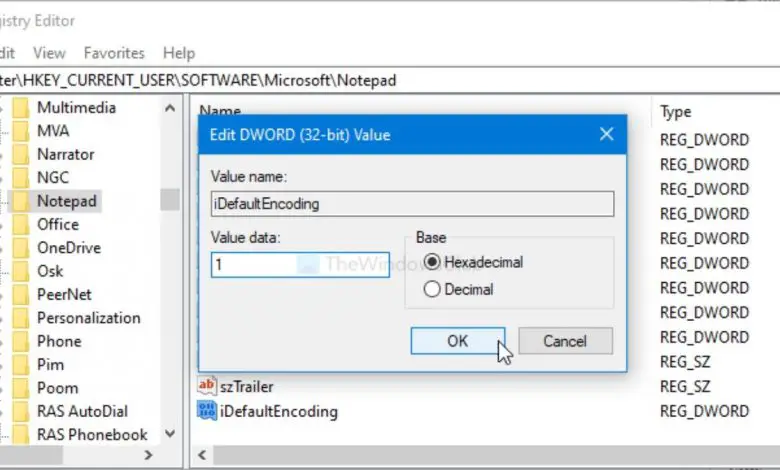This screenshot has height=470, width=780.
Task: Cancel the Edit DWORD dialog
Action: pyautogui.click(x=565, y=340)
